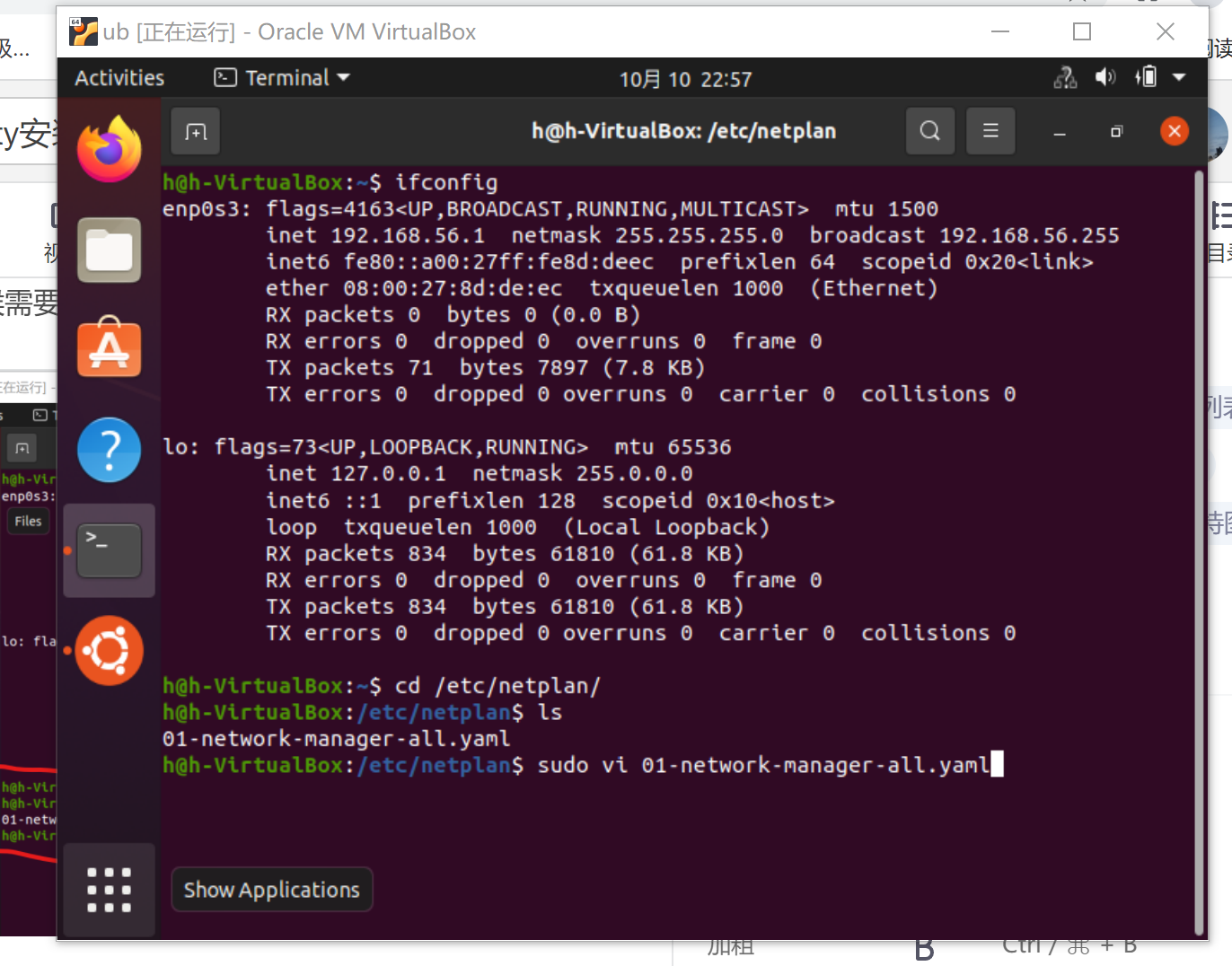The width and height of the screenshot is (1232, 966).
Task: Open a new terminal tab
Action: tap(196, 132)
